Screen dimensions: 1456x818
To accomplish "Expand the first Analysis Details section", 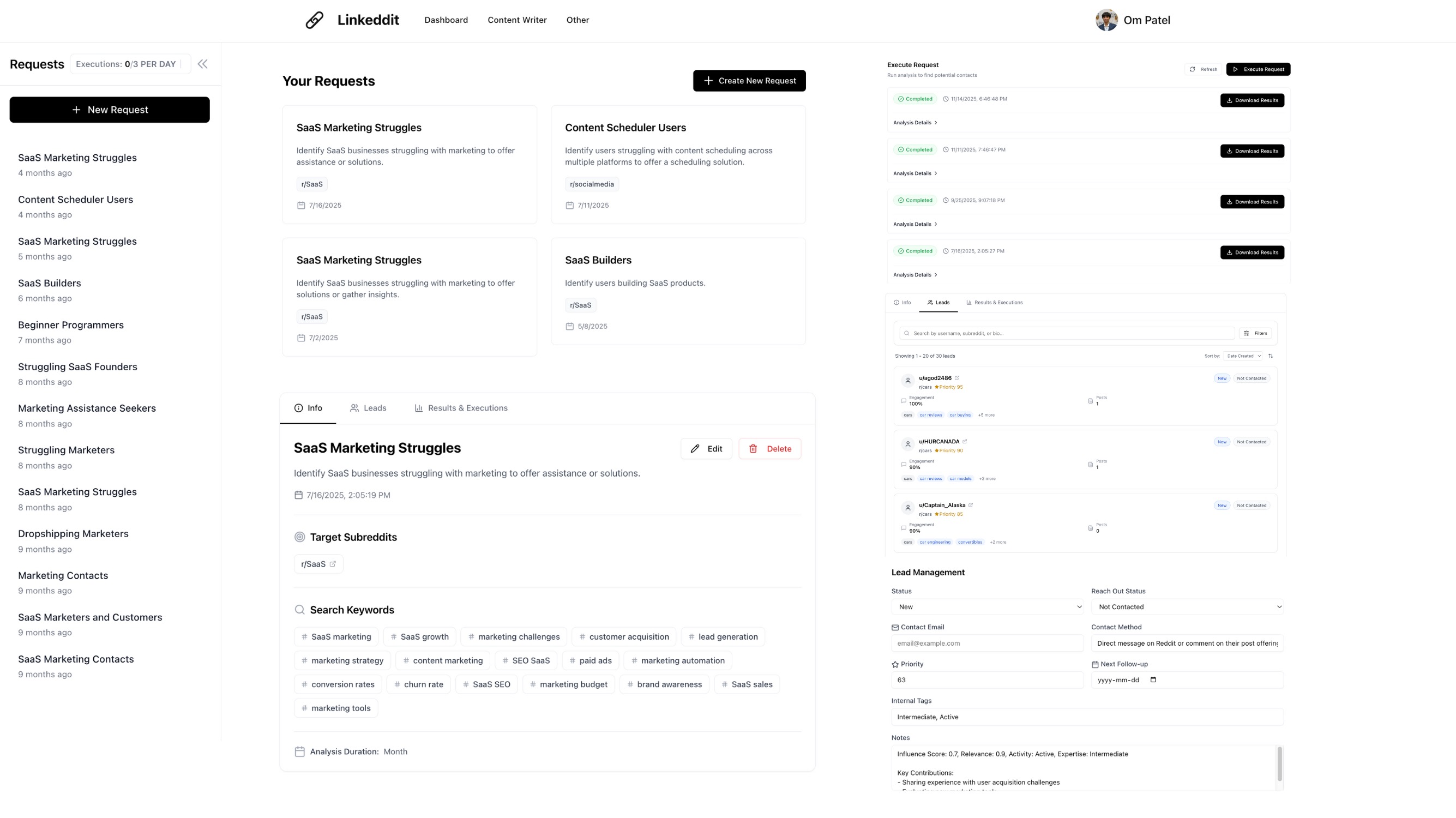I will (x=916, y=122).
